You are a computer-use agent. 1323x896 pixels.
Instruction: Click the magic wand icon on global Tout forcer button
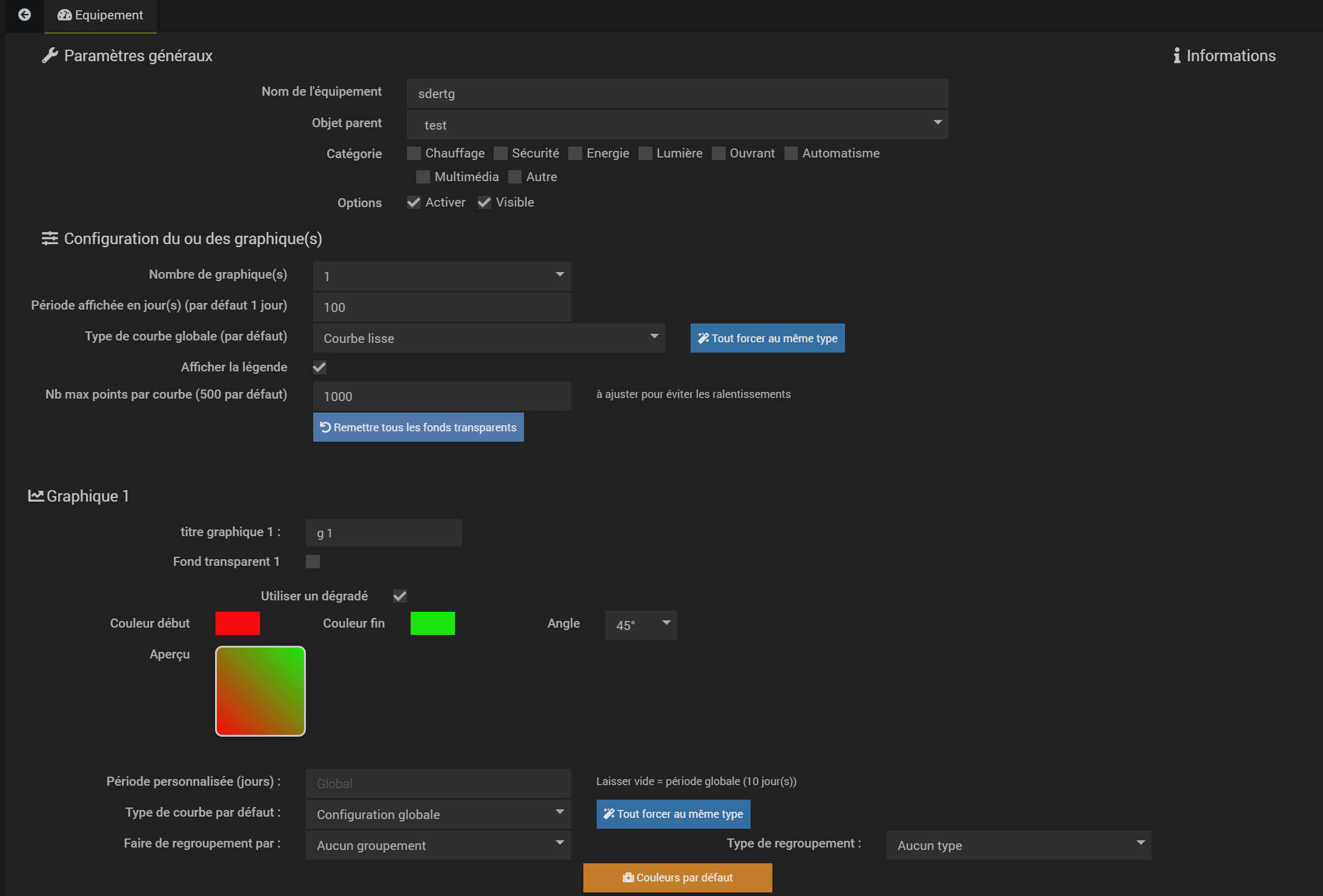pos(703,338)
